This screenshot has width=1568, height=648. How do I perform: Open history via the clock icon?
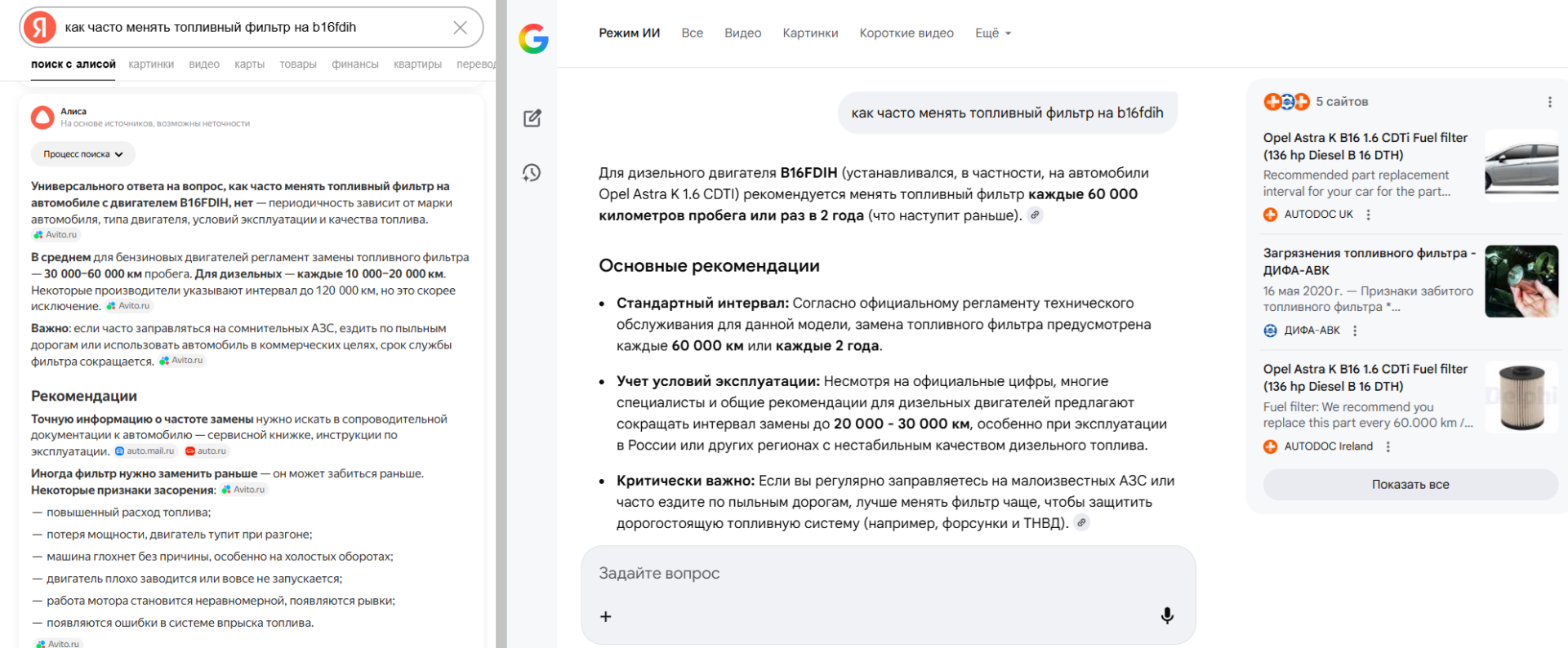532,173
